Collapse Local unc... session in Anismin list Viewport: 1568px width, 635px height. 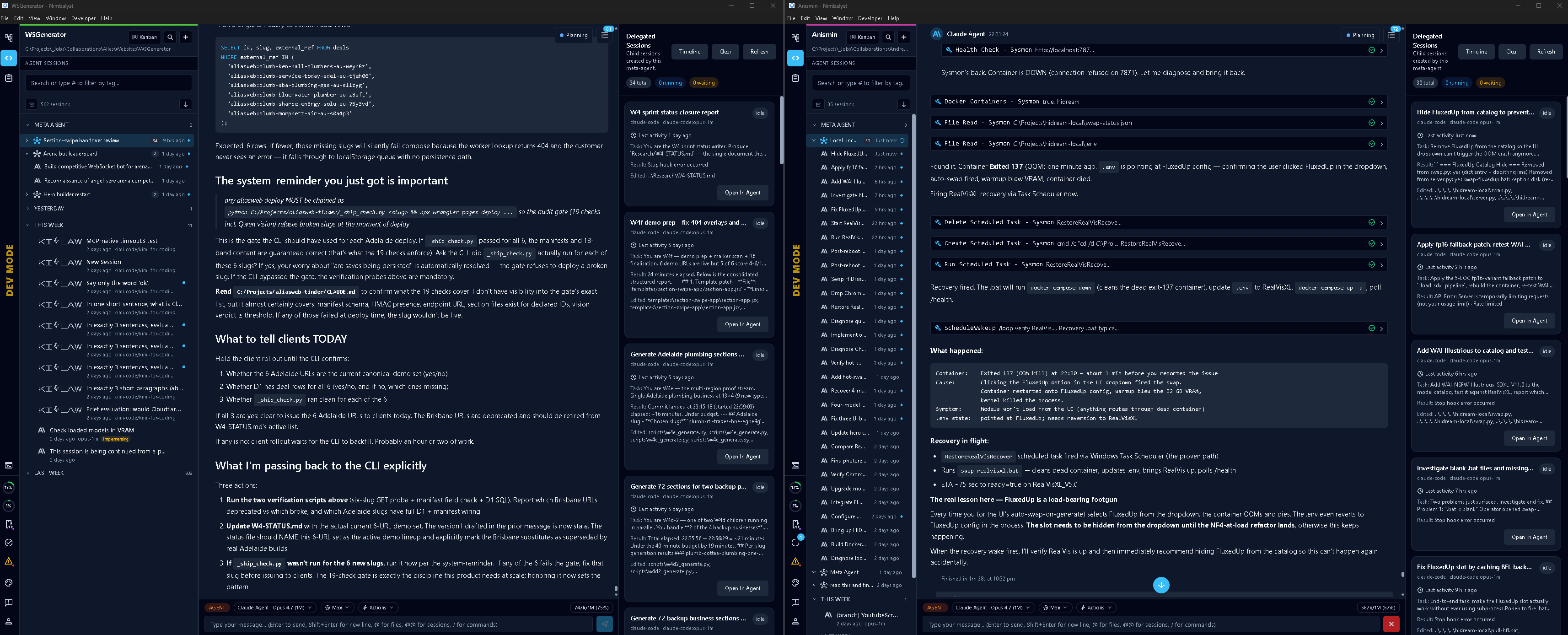click(814, 140)
